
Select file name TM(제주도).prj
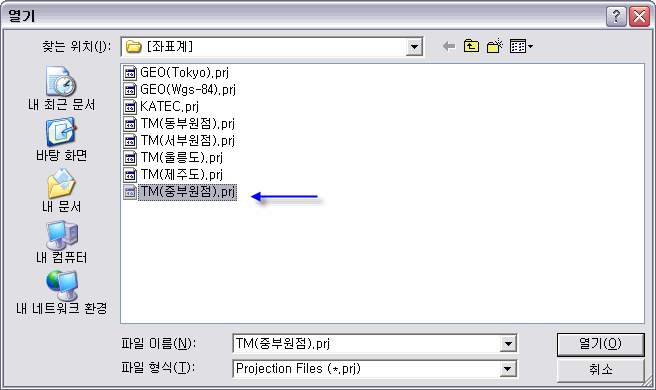(182, 174)
